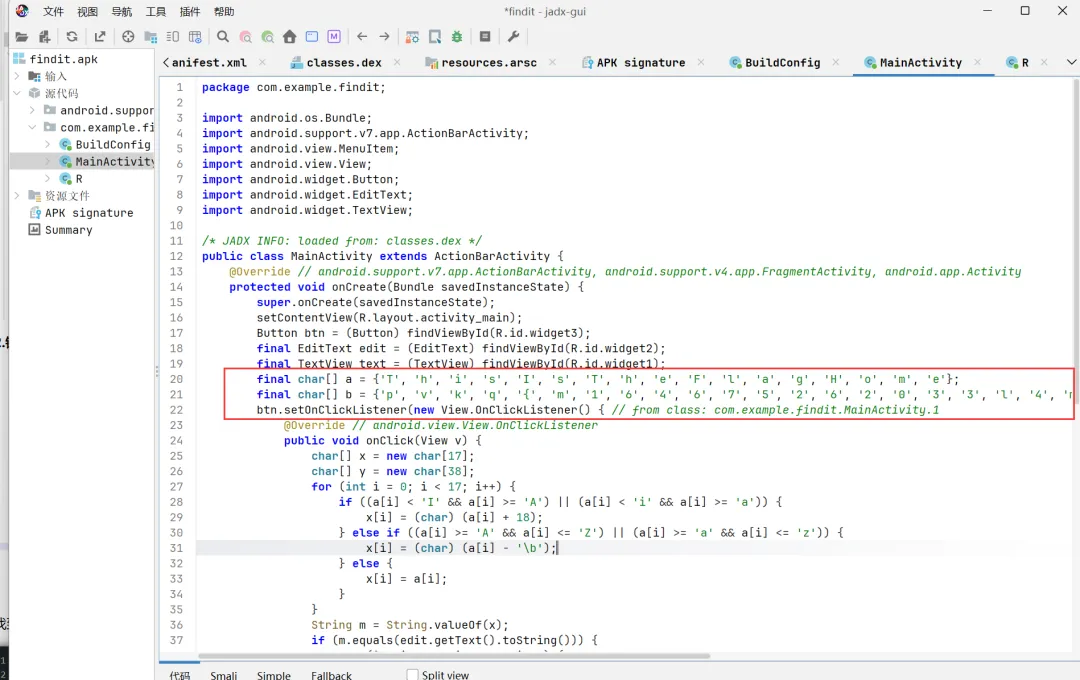Collapse the com.example.findit package node
Image resolution: width=1080 pixels, height=680 pixels.
[x=32, y=127]
